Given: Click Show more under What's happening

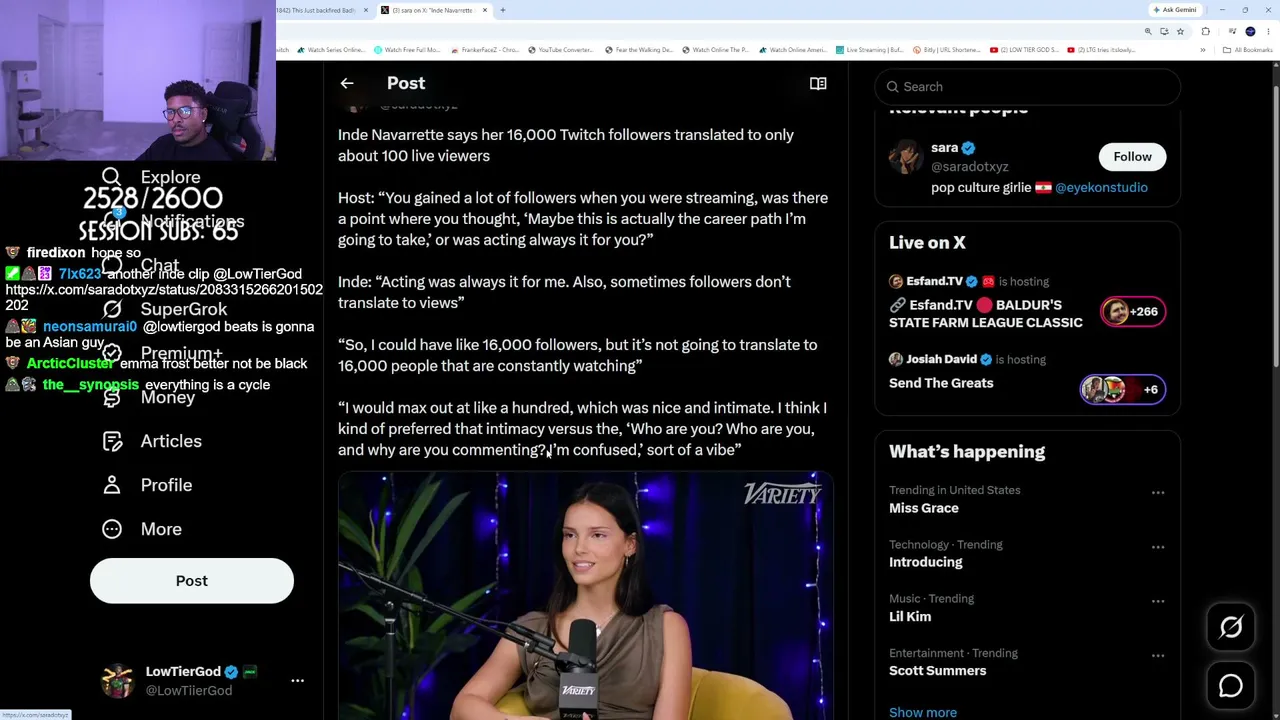Looking at the screenshot, I should 923,712.
